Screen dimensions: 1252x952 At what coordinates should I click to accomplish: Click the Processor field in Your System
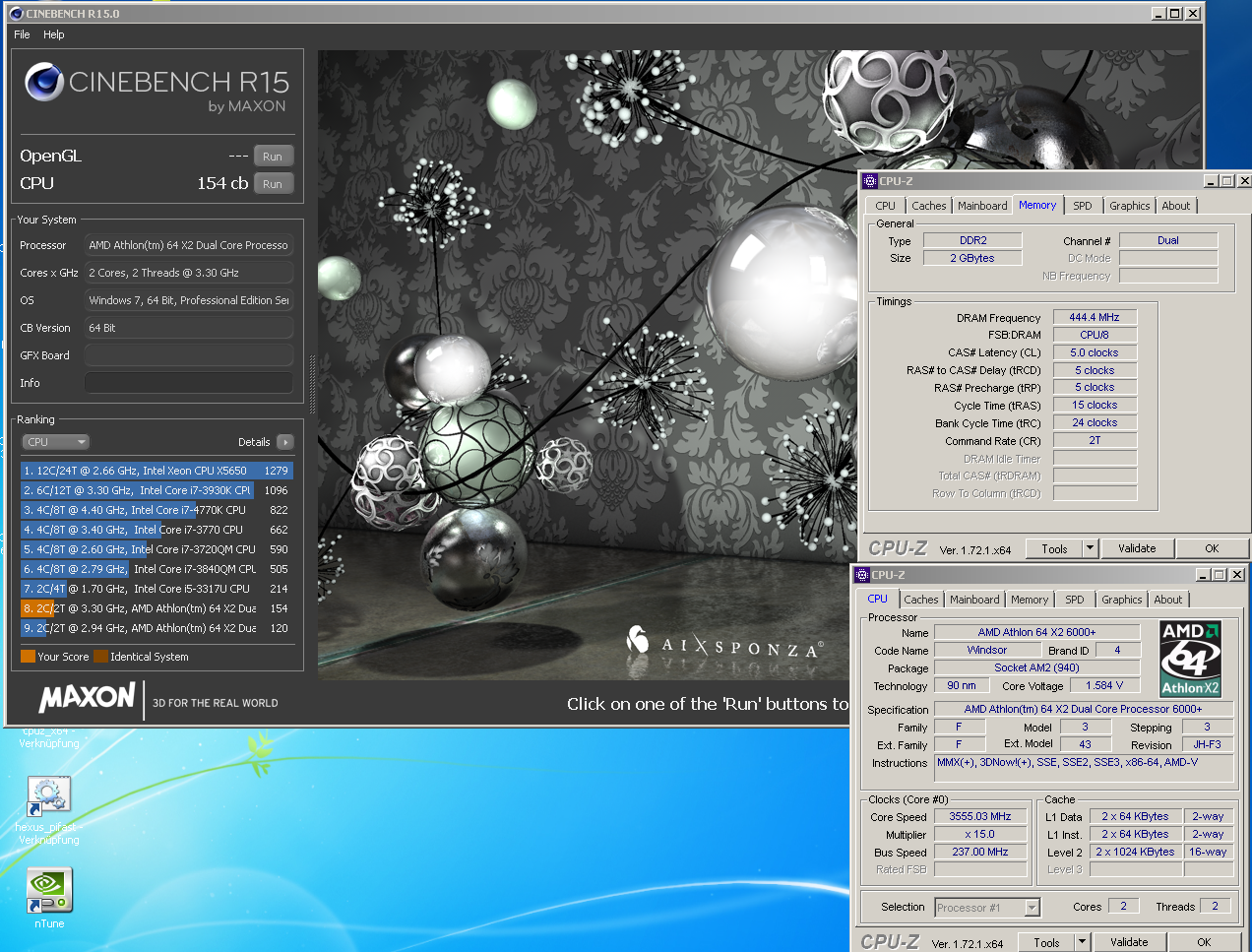tap(189, 245)
